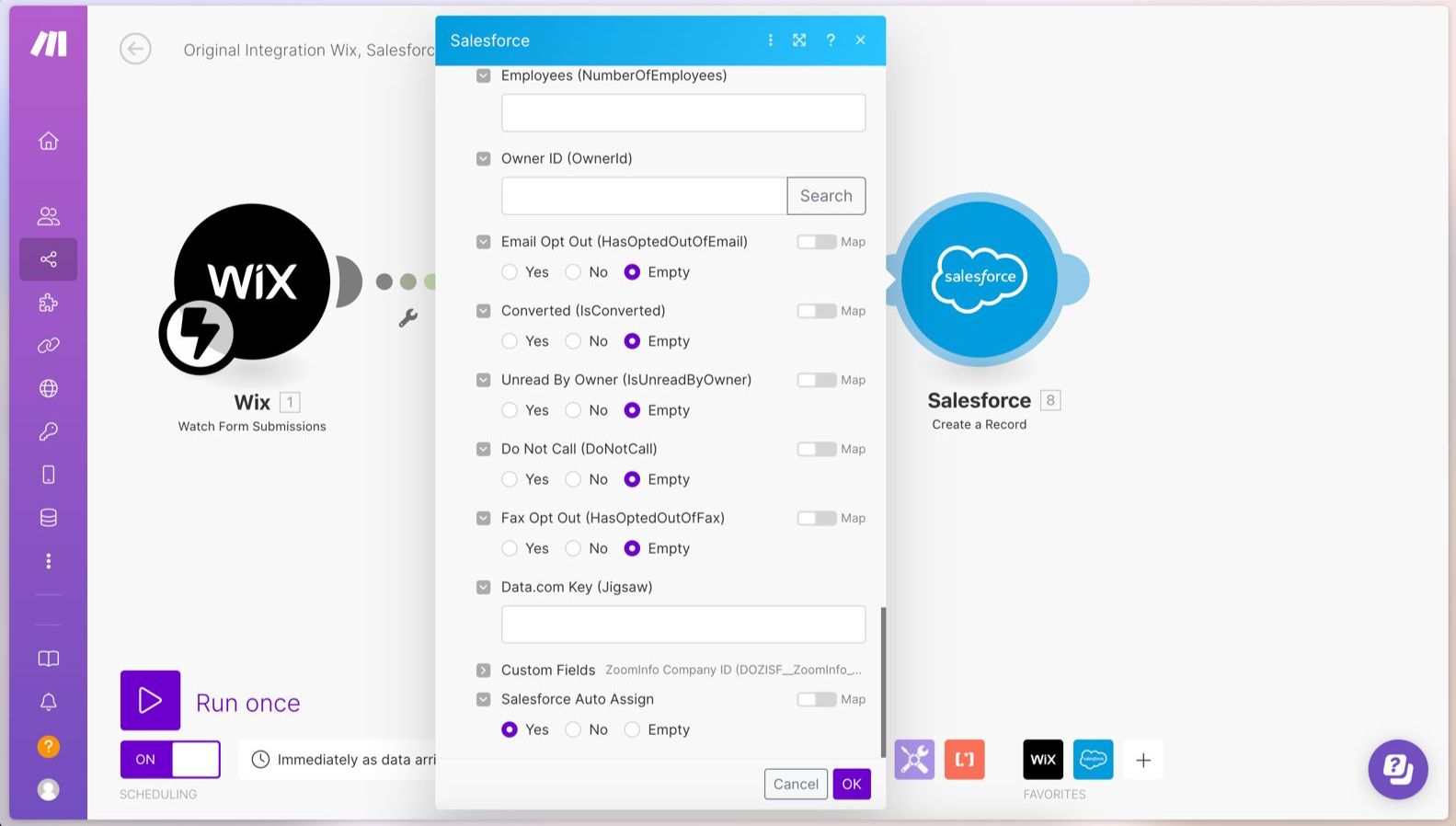Screen dimensions: 1456x826
Task: Enable Map toggle for Email Opt Out
Action: click(x=817, y=242)
